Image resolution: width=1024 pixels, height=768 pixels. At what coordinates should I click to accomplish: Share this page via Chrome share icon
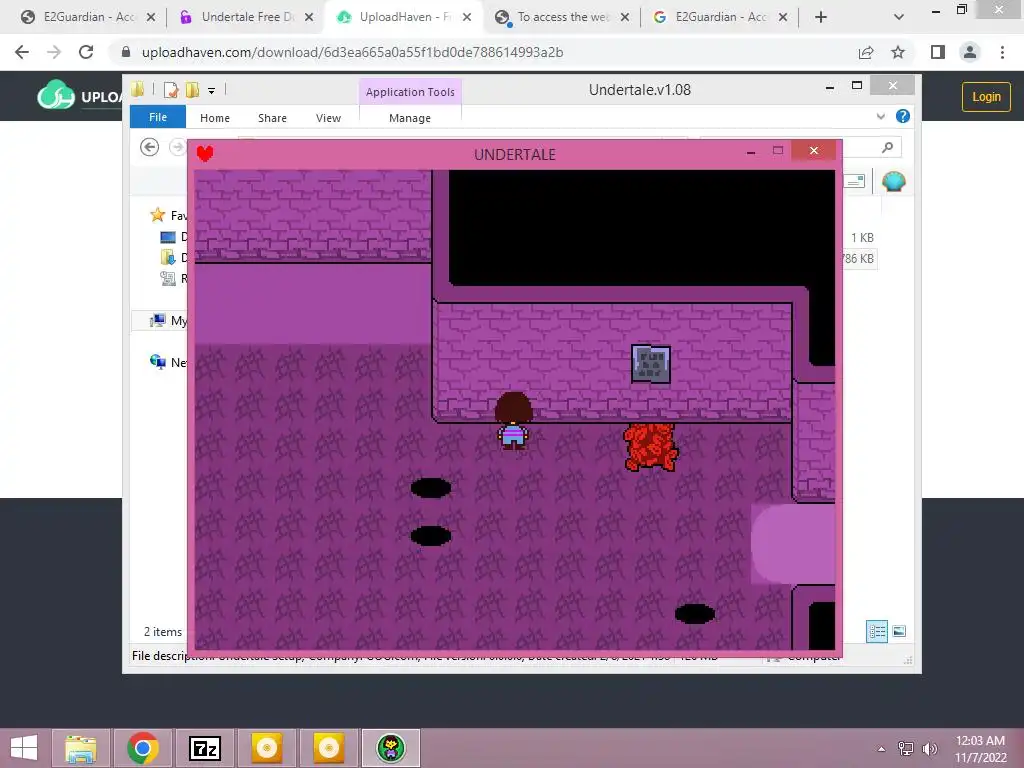click(866, 52)
